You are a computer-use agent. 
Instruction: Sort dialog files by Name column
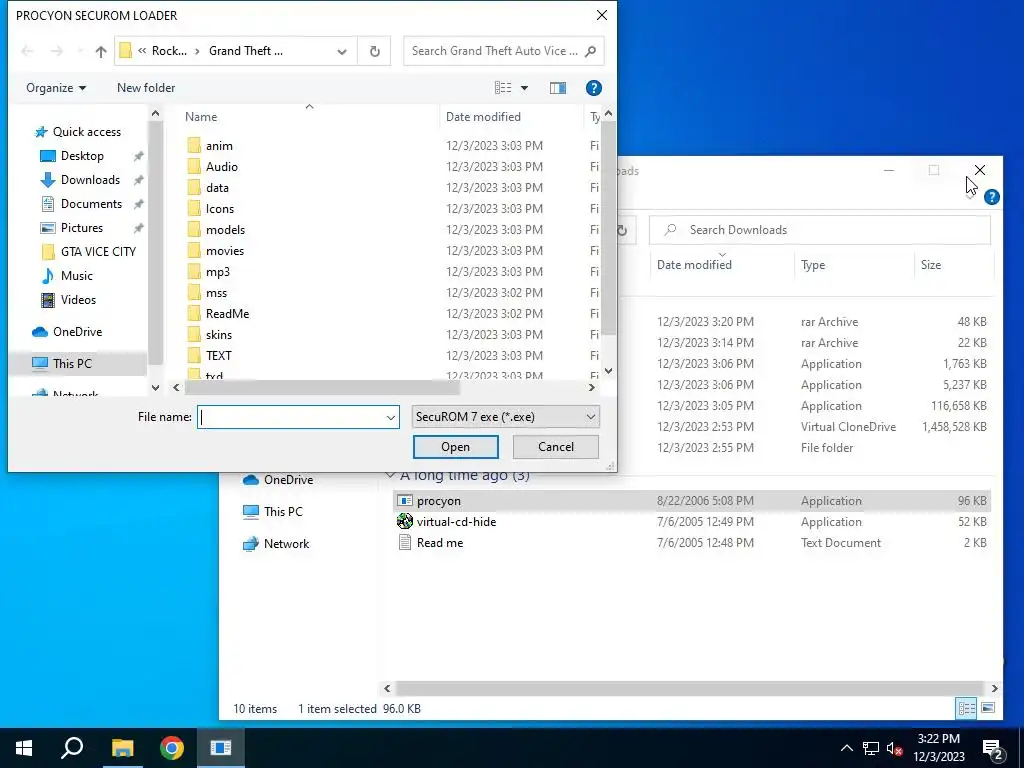click(200, 117)
